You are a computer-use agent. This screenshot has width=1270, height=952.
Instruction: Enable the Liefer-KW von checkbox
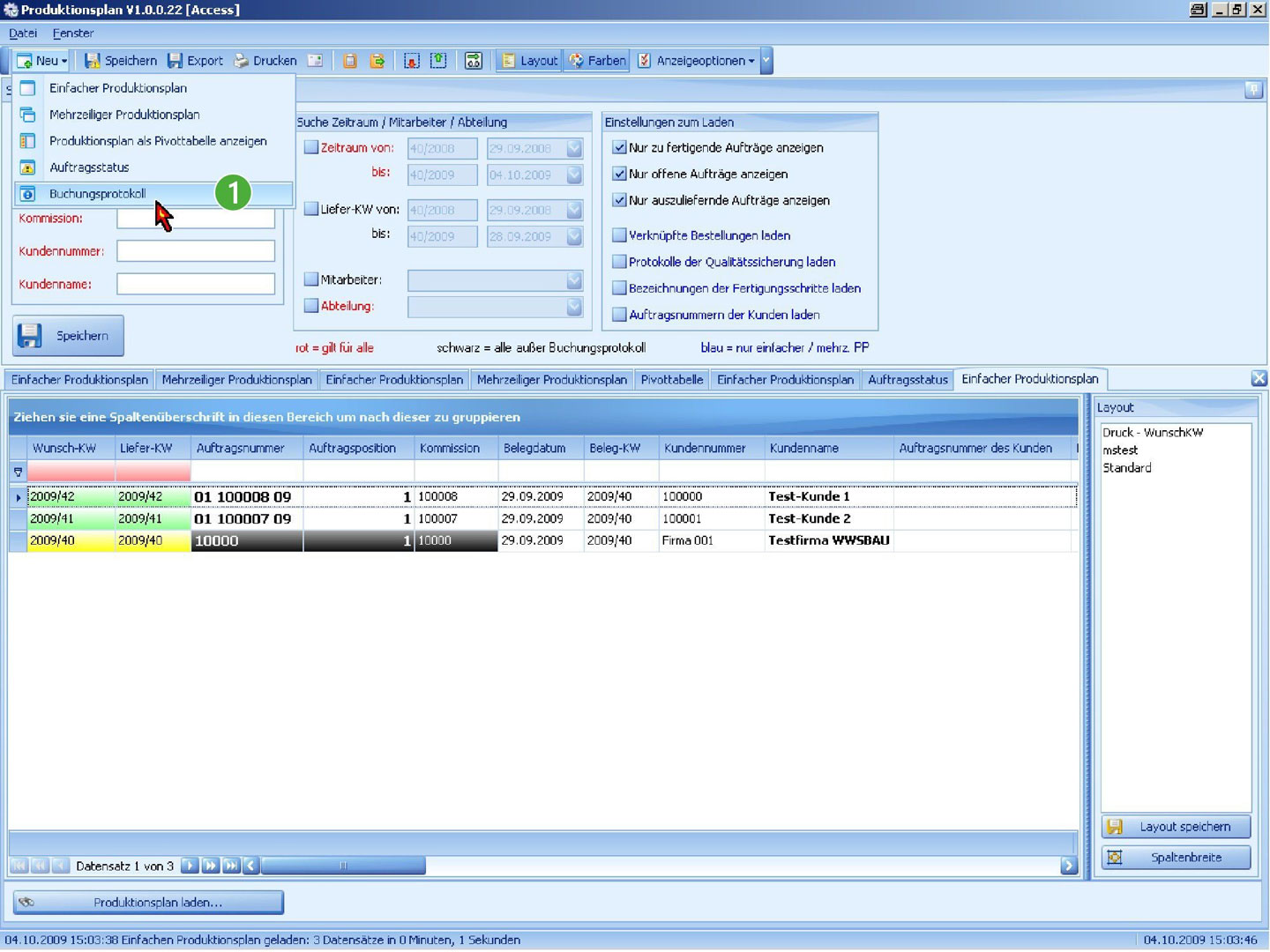[x=311, y=209]
